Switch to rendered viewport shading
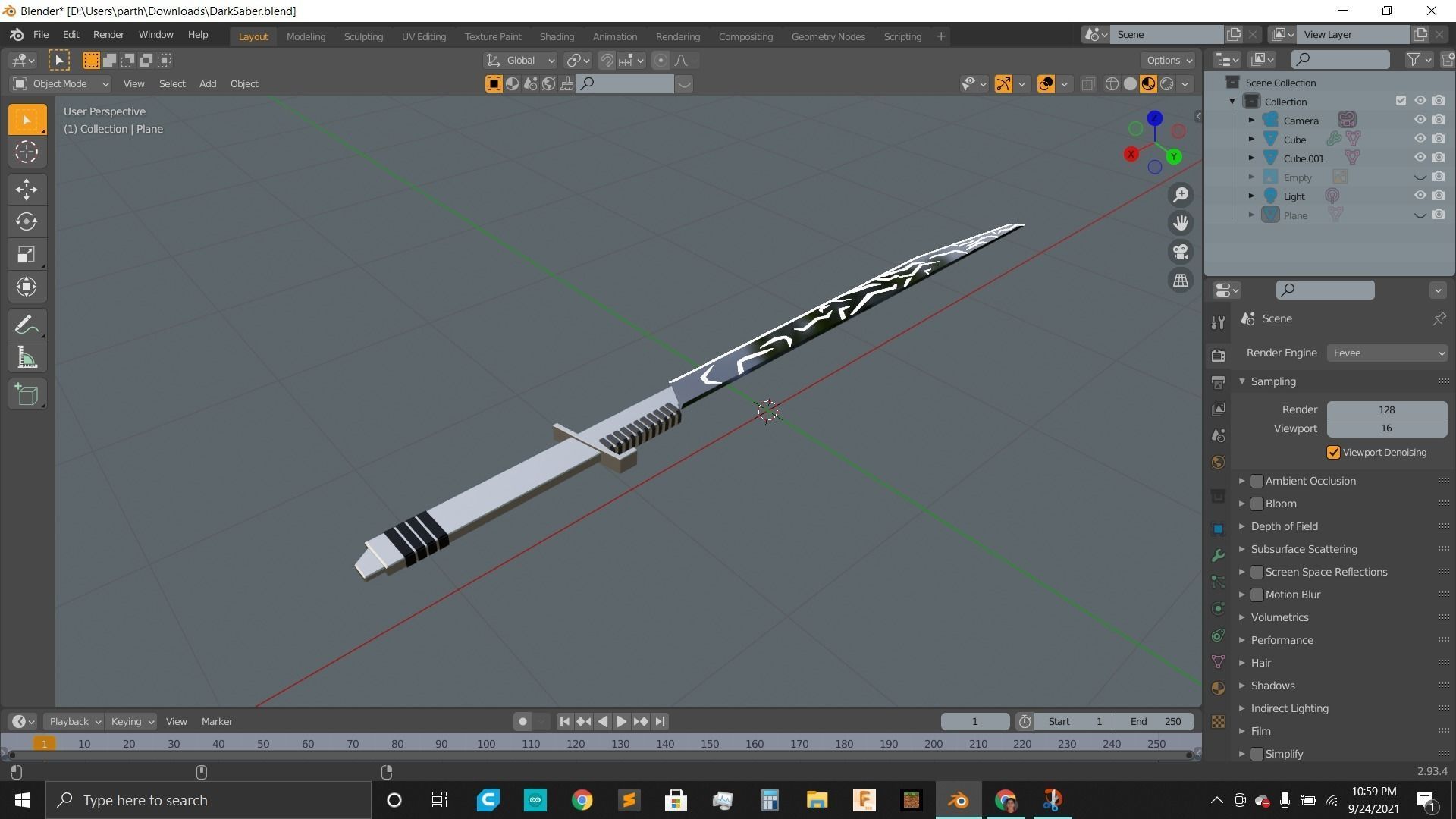Image resolution: width=1456 pixels, height=819 pixels. [1167, 84]
